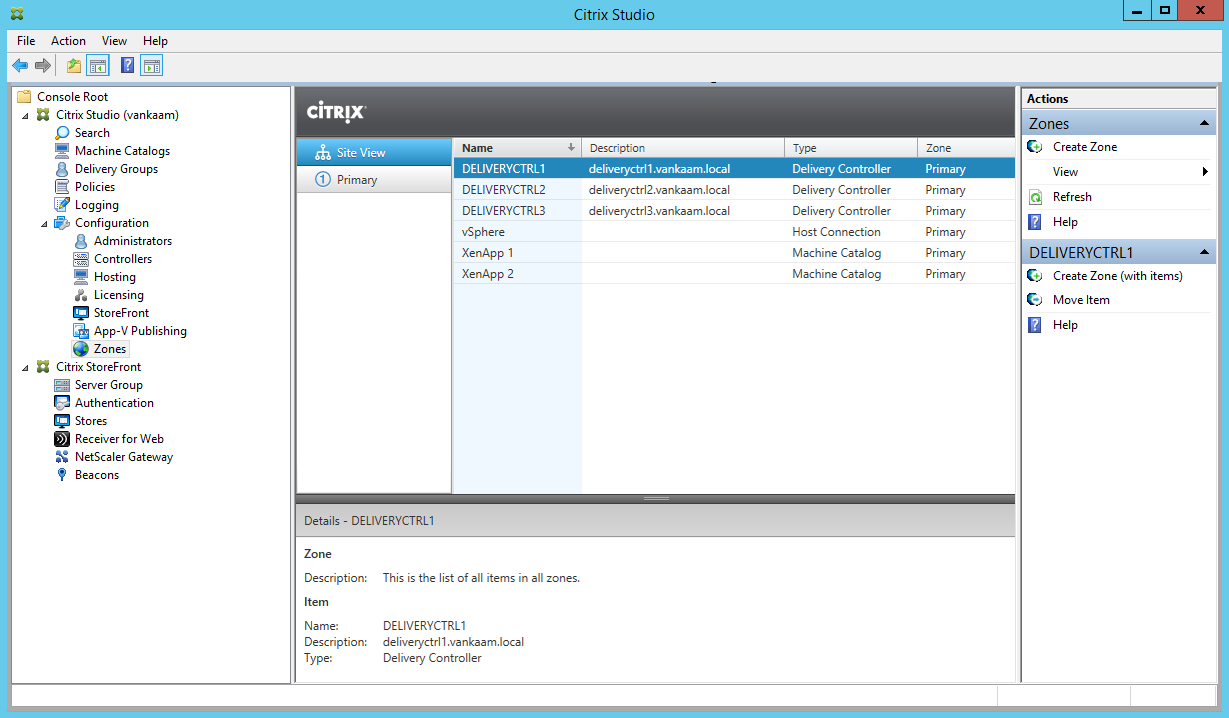
Task: Open the Action menu
Action: (68, 41)
